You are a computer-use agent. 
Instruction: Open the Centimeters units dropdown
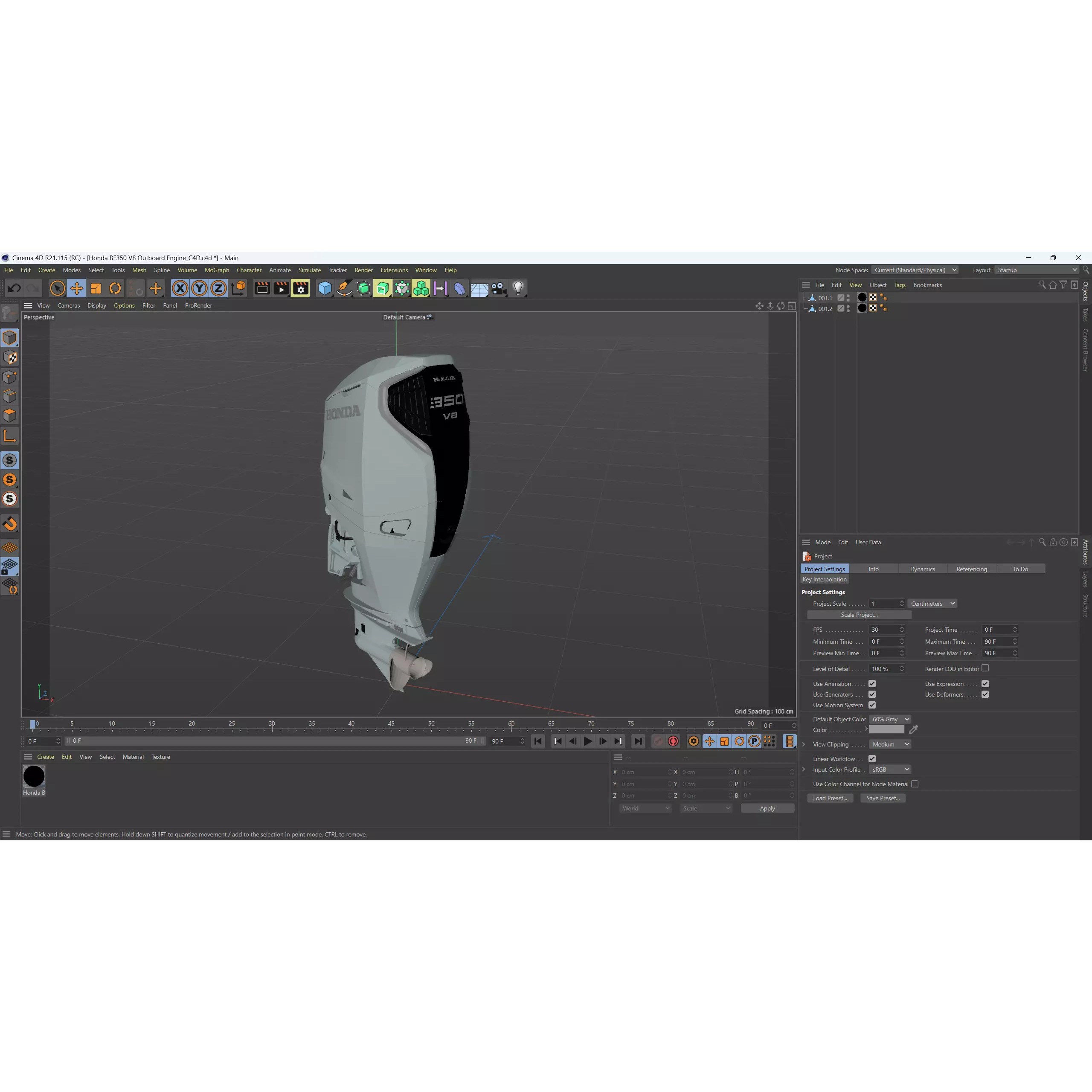click(x=932, y=603)
